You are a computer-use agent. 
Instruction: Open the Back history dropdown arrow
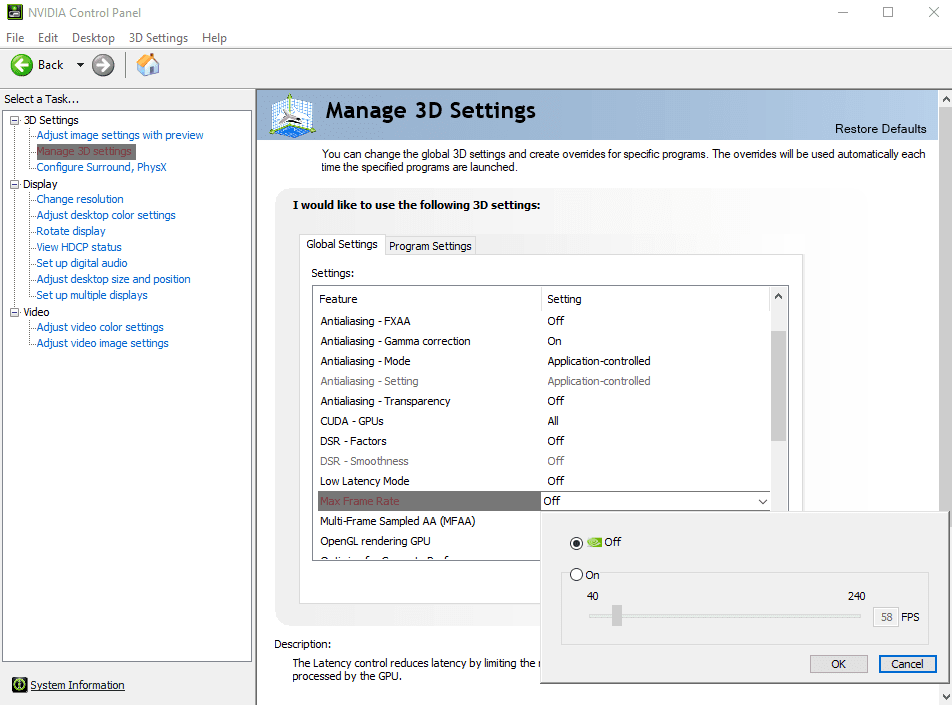[x=80, y=65]
